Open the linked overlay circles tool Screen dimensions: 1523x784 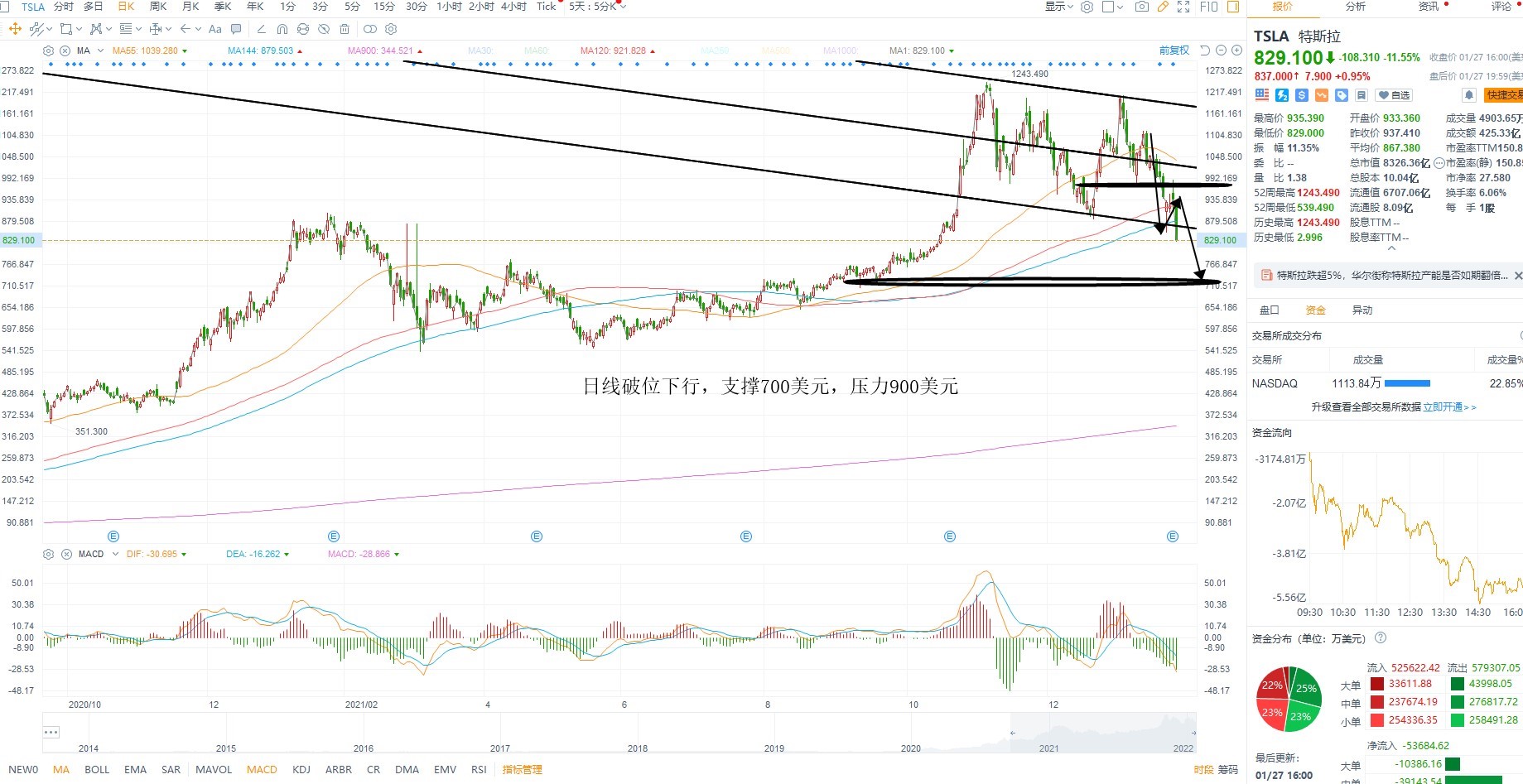(370, 29)
